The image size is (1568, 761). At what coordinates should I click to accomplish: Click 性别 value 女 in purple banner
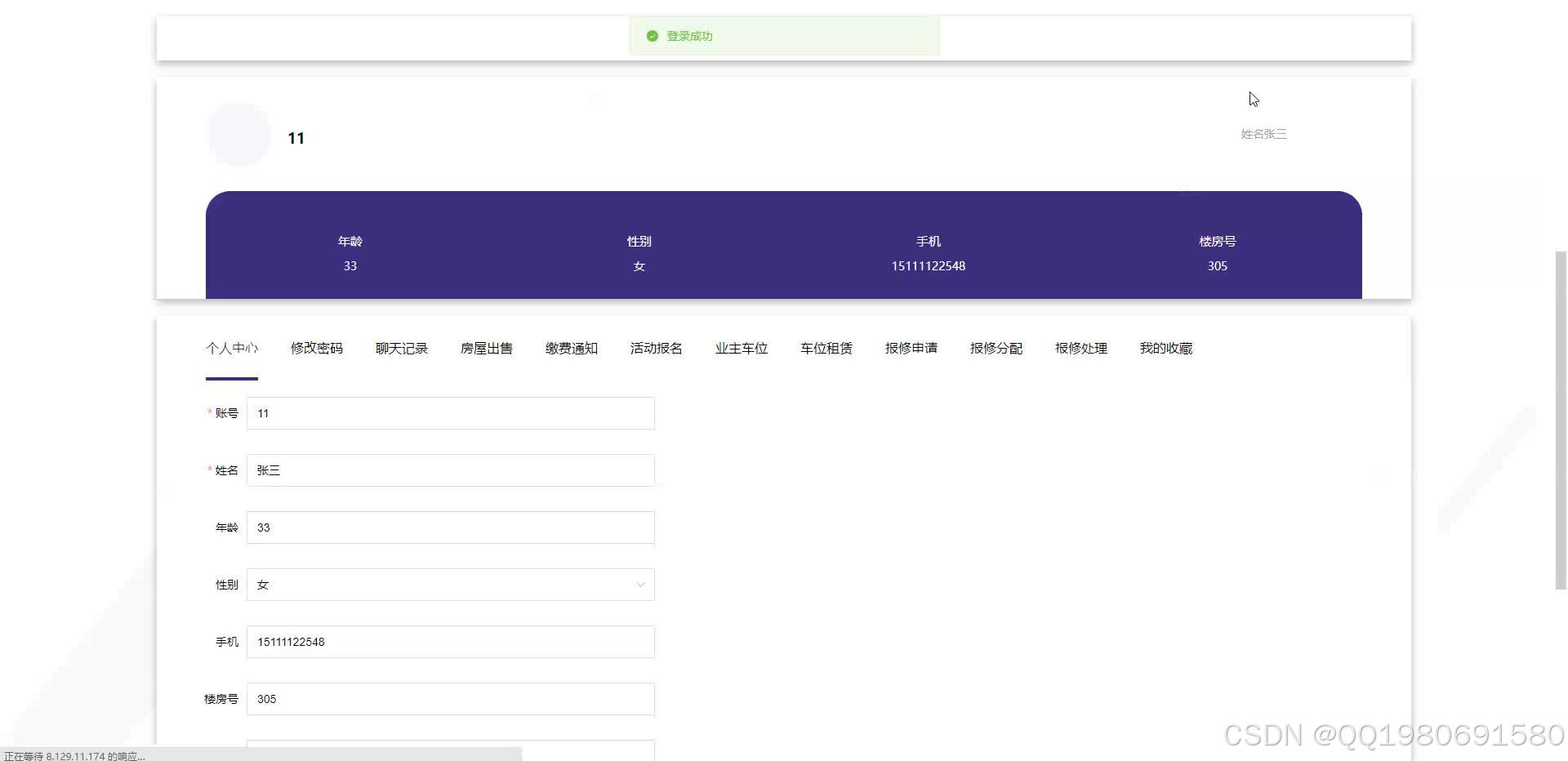[639, 266]
